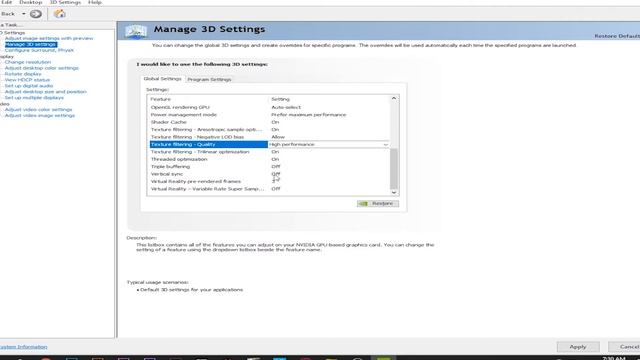
Task: Open Change resolution page
Action: (28, 62)
